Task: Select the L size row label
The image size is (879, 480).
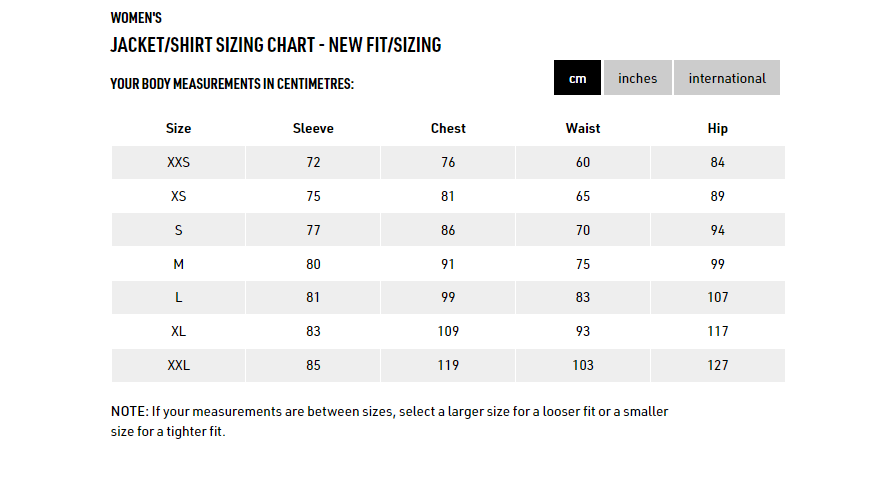Action: point(178,297)
